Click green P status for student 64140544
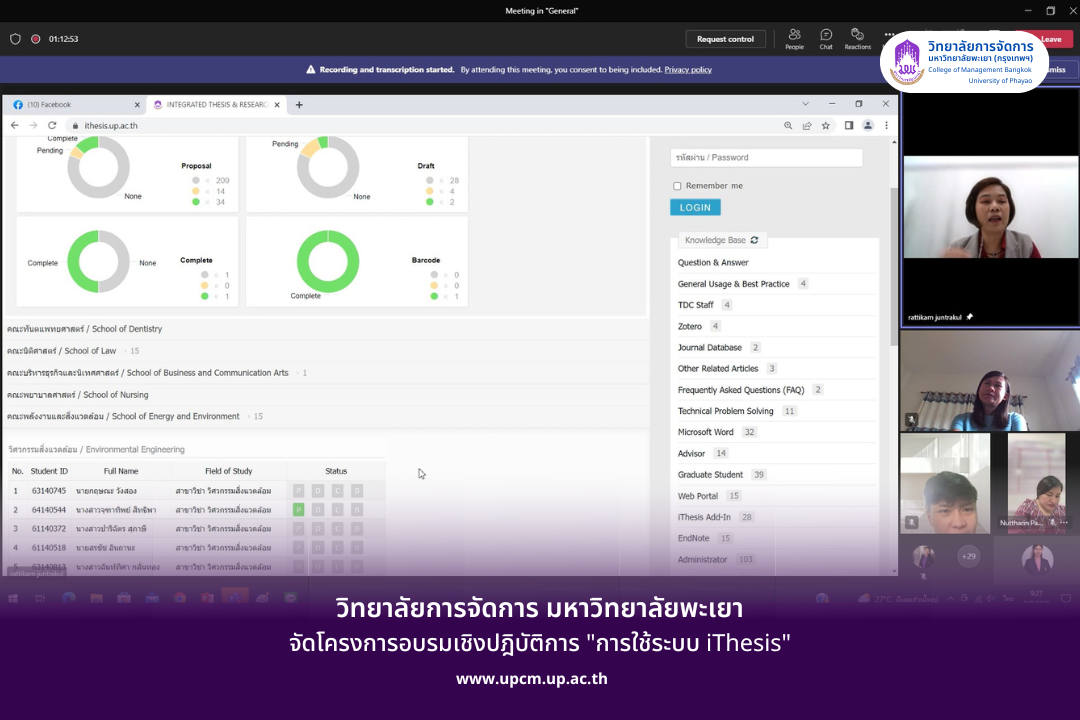Image resolution: width=1080 pixels, height=720 pixels. click(x=298, y=510)
